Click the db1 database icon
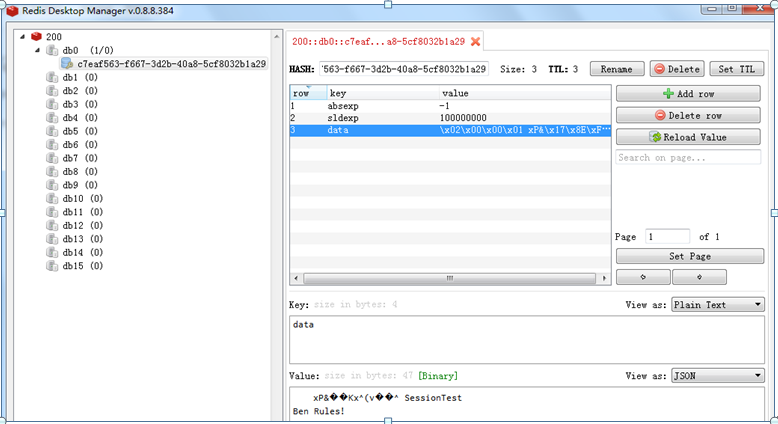This screenshot has width=778, height=424. 52,77
